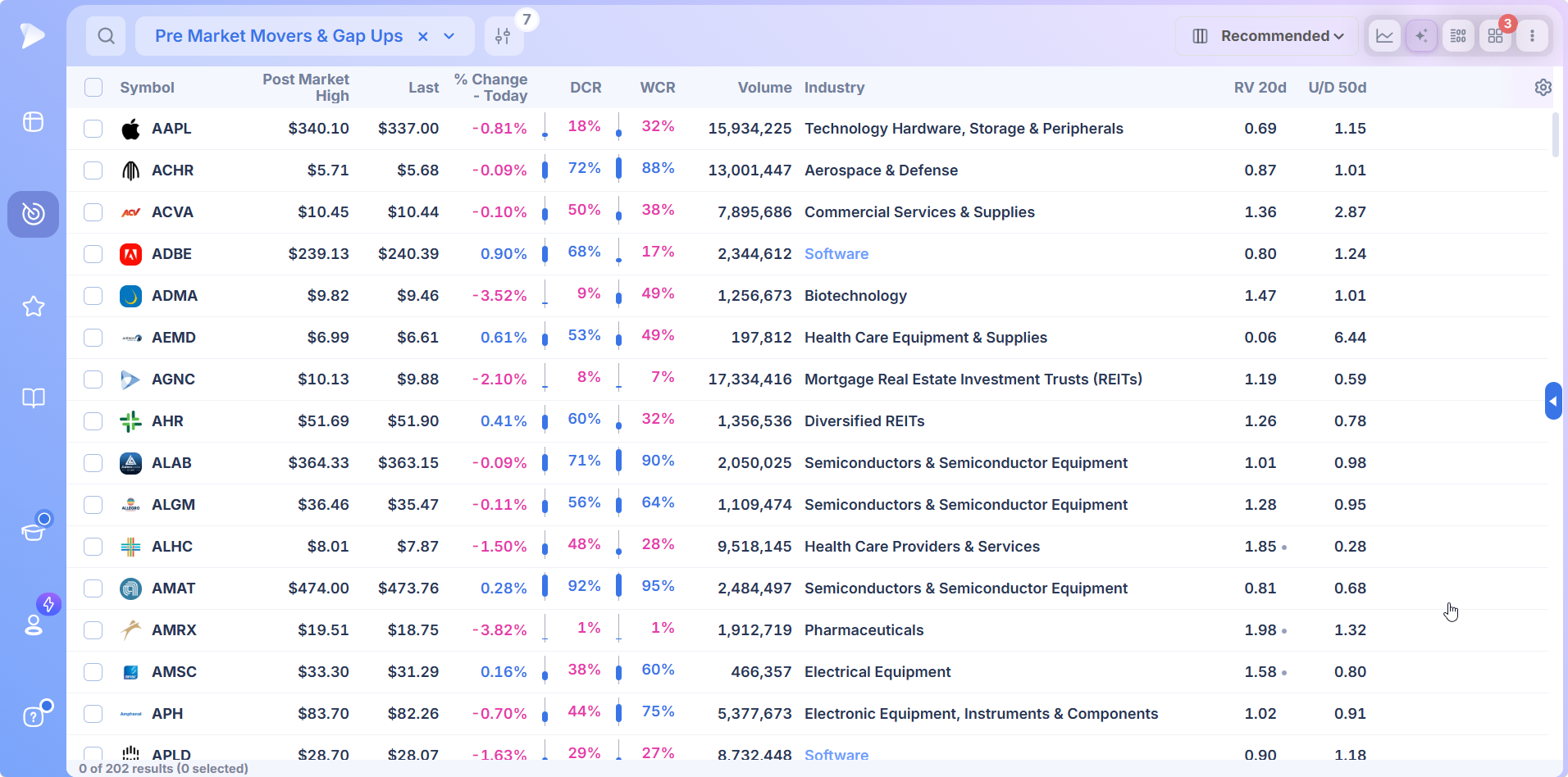Viewport: 1568px width, 777px height.
Task: Close the Pre Market Movers scan
Action: [423, 36]
